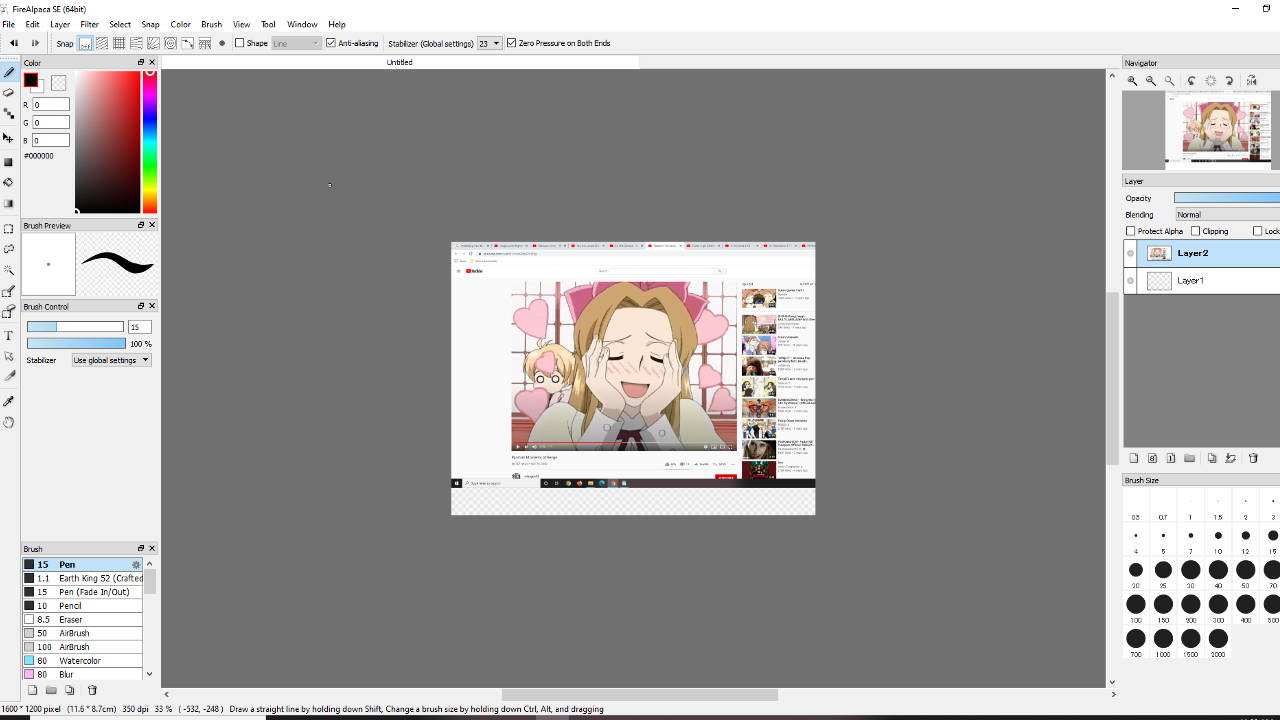This screenshot has width=1280, height=720.
Task: Open the Shape type dropdown
Action: [x=296, y=43]
